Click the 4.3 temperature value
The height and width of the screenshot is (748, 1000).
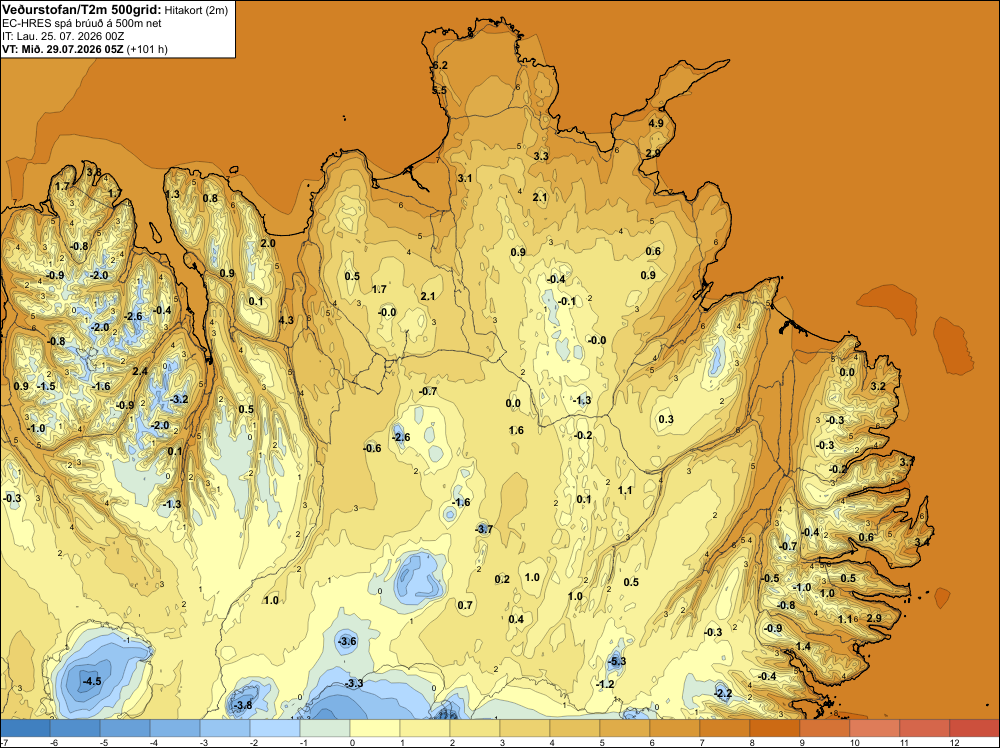tap(286, 320)
